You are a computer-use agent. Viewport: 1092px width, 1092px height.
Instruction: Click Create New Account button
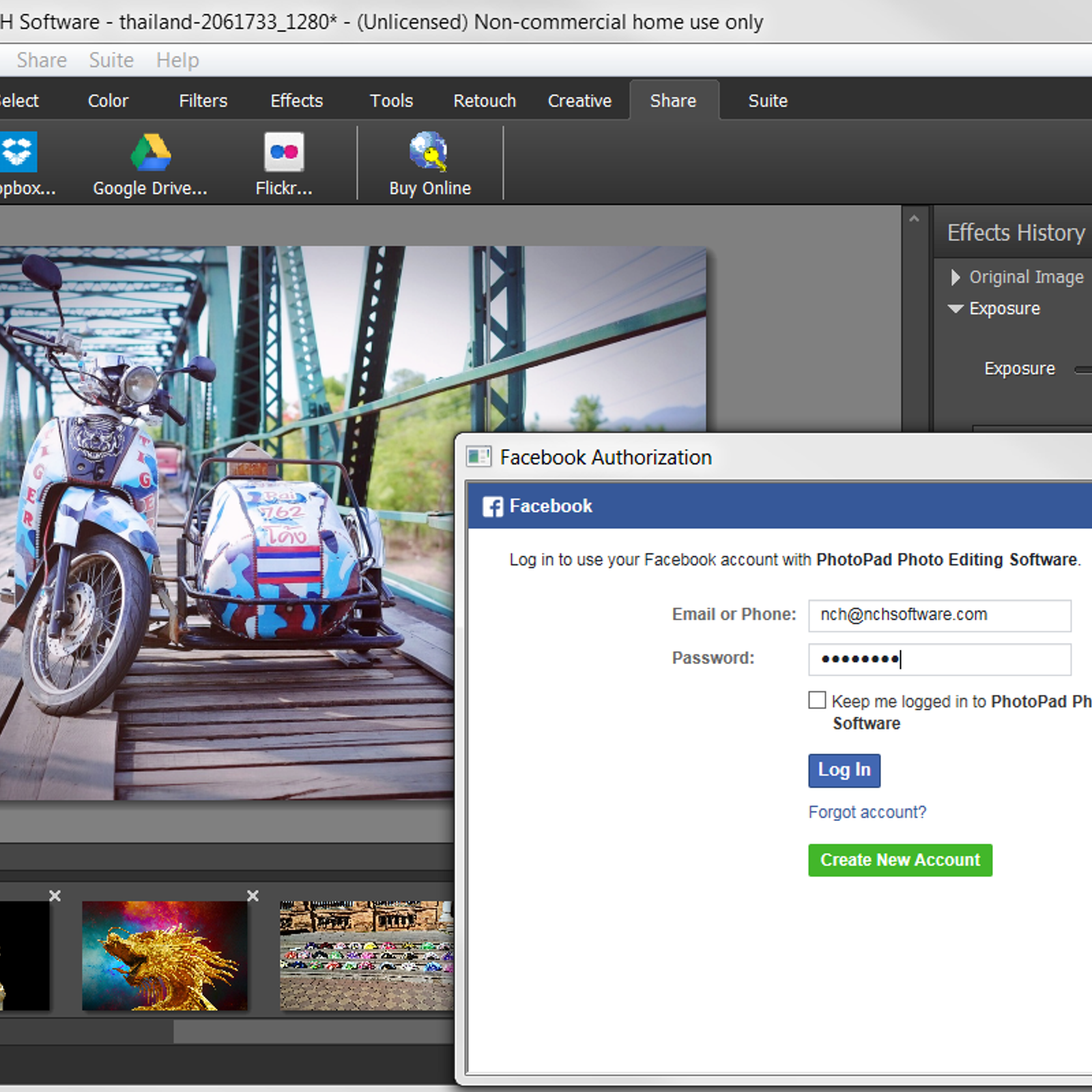pyautogui.click(x=900, y=860)
